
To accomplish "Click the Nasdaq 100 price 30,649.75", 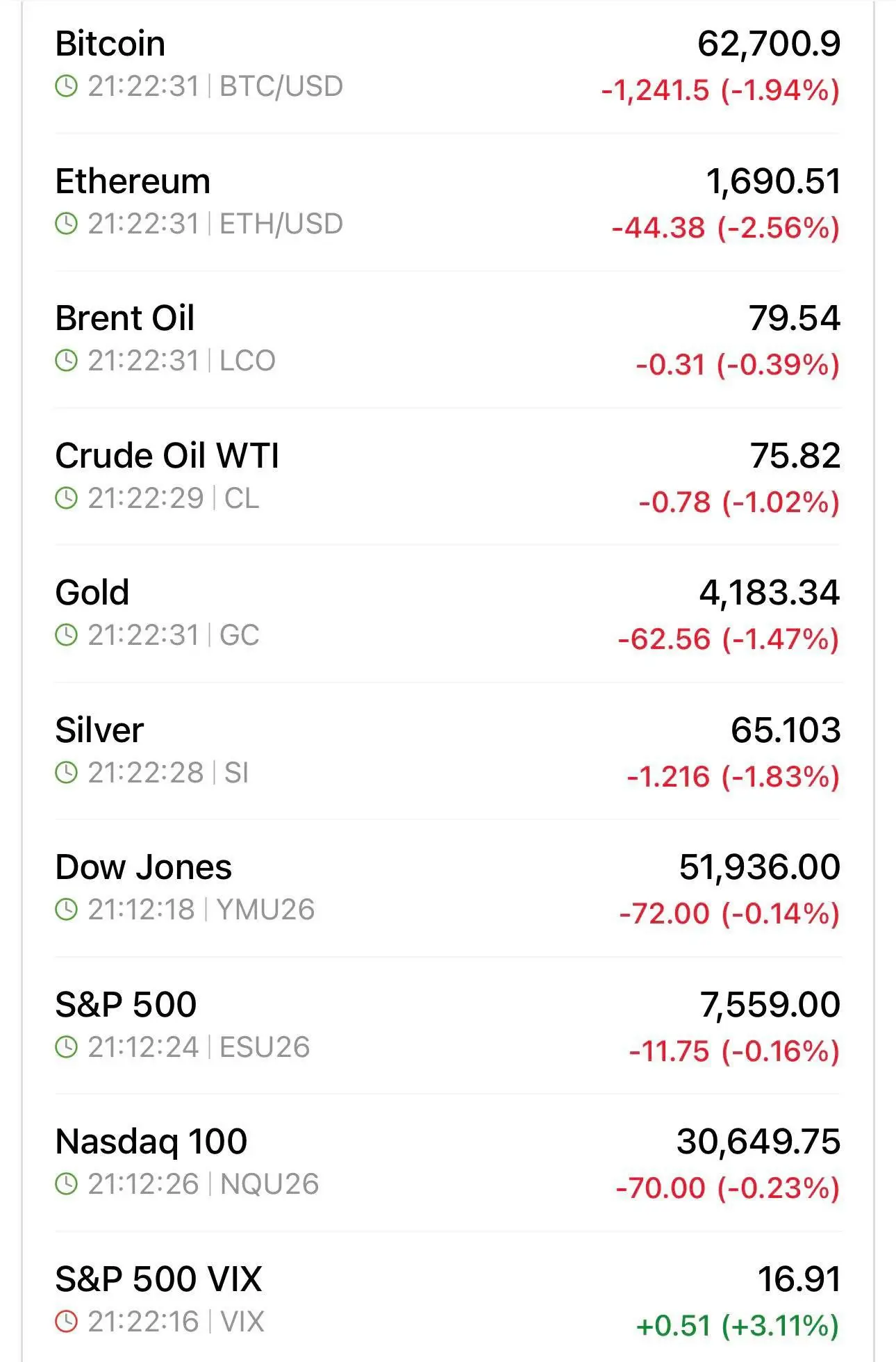I will tap(758, 1142).
